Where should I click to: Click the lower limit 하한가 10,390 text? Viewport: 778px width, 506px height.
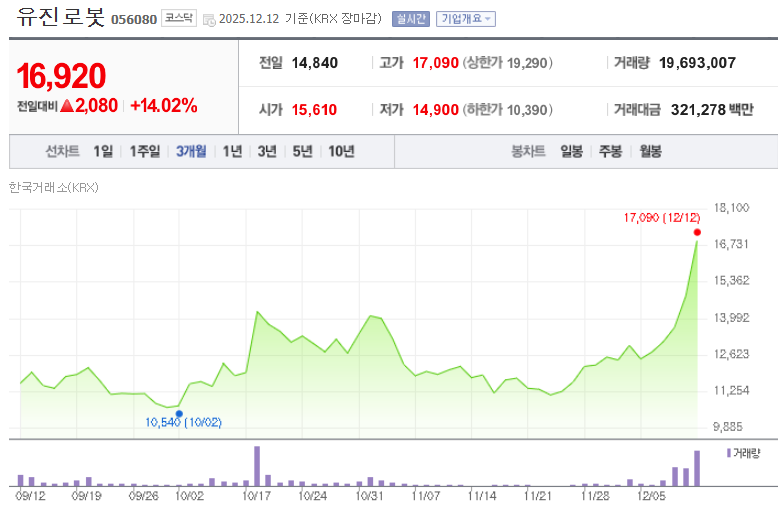(508, 110)
